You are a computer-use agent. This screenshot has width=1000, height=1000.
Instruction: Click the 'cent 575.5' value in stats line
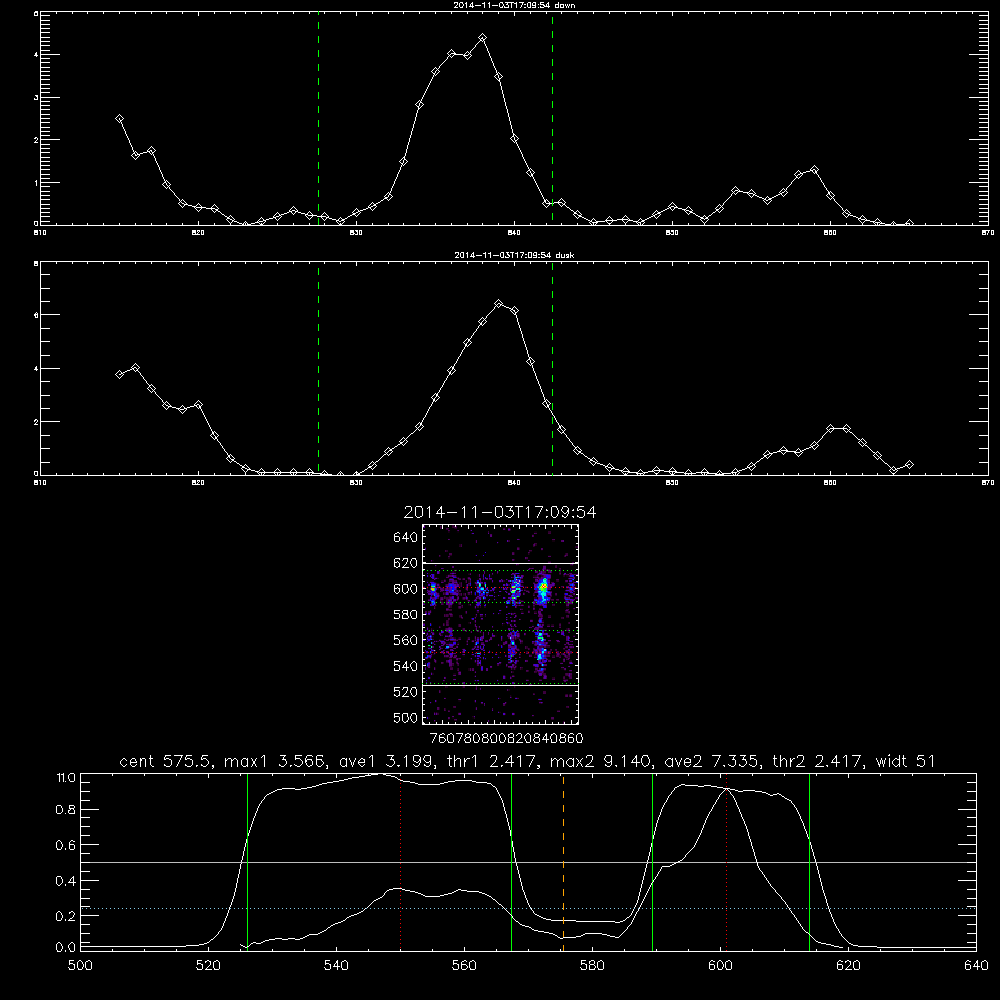[x=166, y=761]
